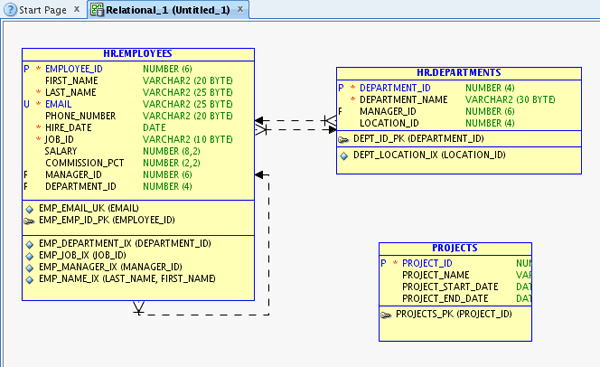Click the F marker beside employees MANAGER_ID
The width and height of the screenshot is (600, 367).
pyautogui.click(x=26, y=175)
